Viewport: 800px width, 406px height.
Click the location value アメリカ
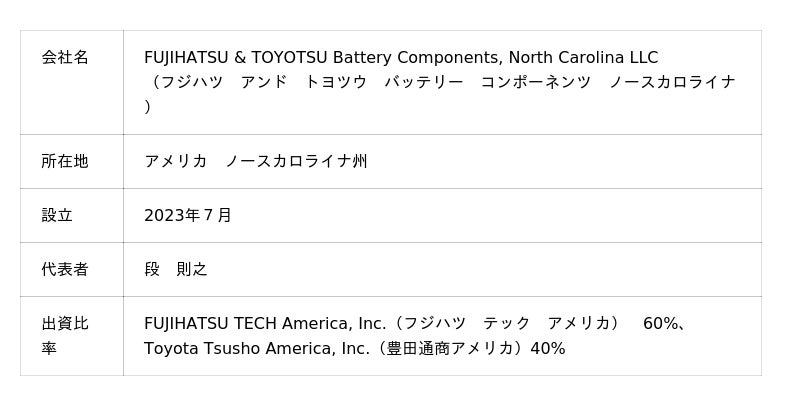176,161
